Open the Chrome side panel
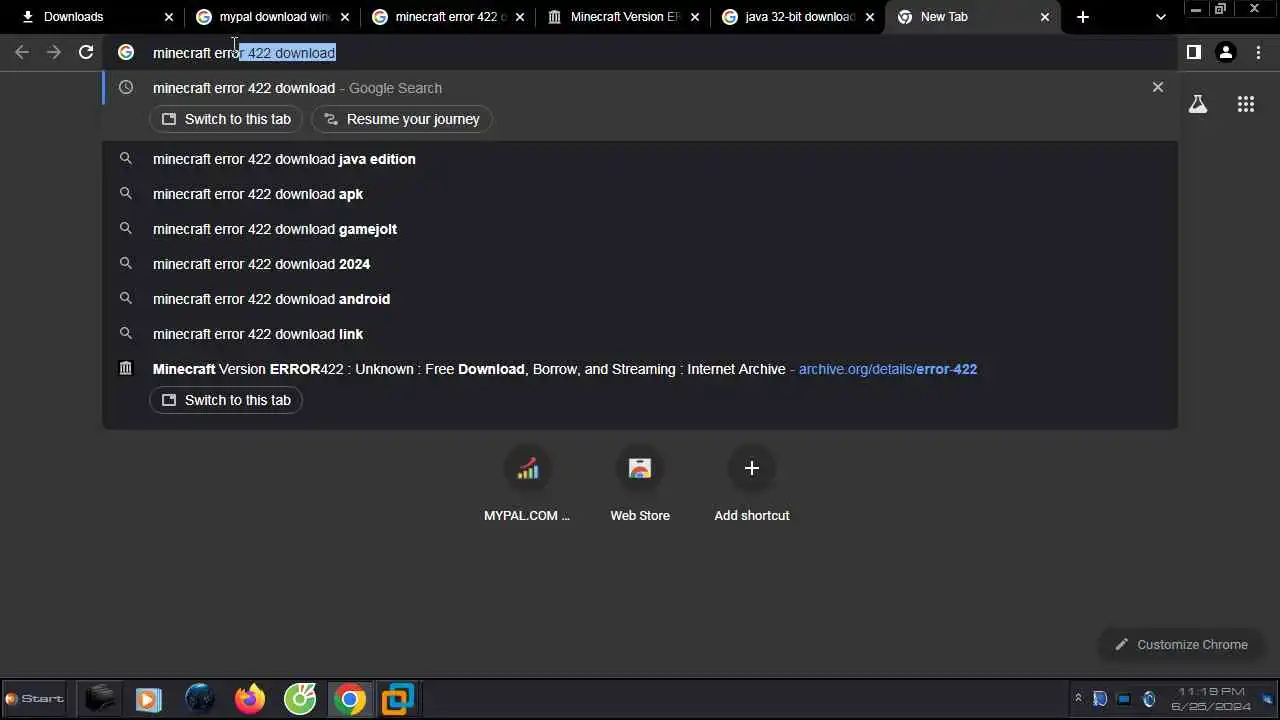Screen dimensions: 1280x720 click(1193, 52)
